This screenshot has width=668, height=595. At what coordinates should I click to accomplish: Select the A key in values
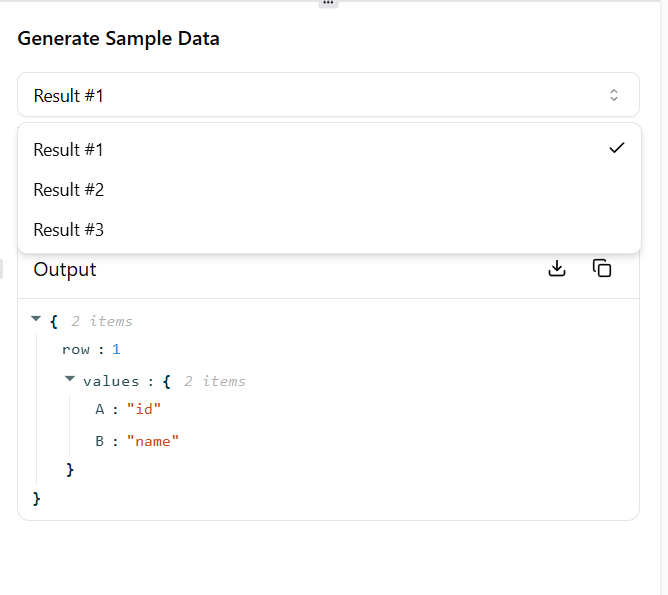tap(100, 409)
